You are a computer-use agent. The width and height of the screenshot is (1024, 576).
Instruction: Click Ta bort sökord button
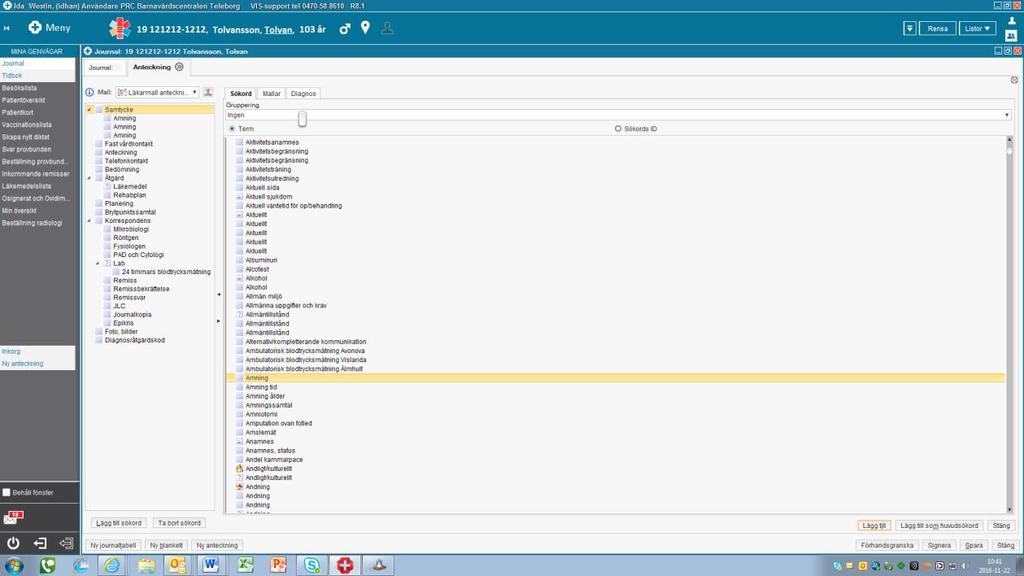(179, 523)
